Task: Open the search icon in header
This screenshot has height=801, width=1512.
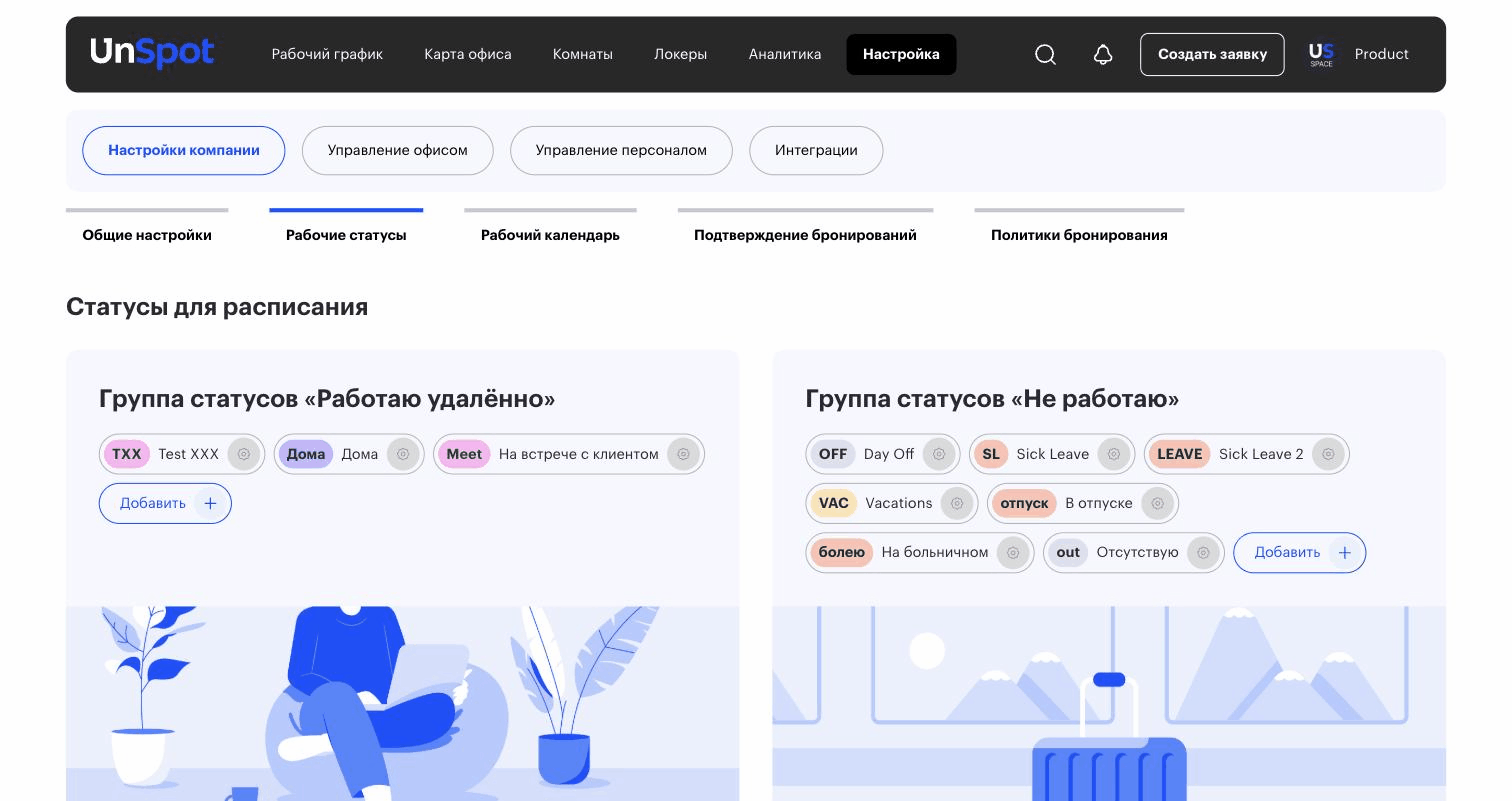Action: [x=1045, y=54]
